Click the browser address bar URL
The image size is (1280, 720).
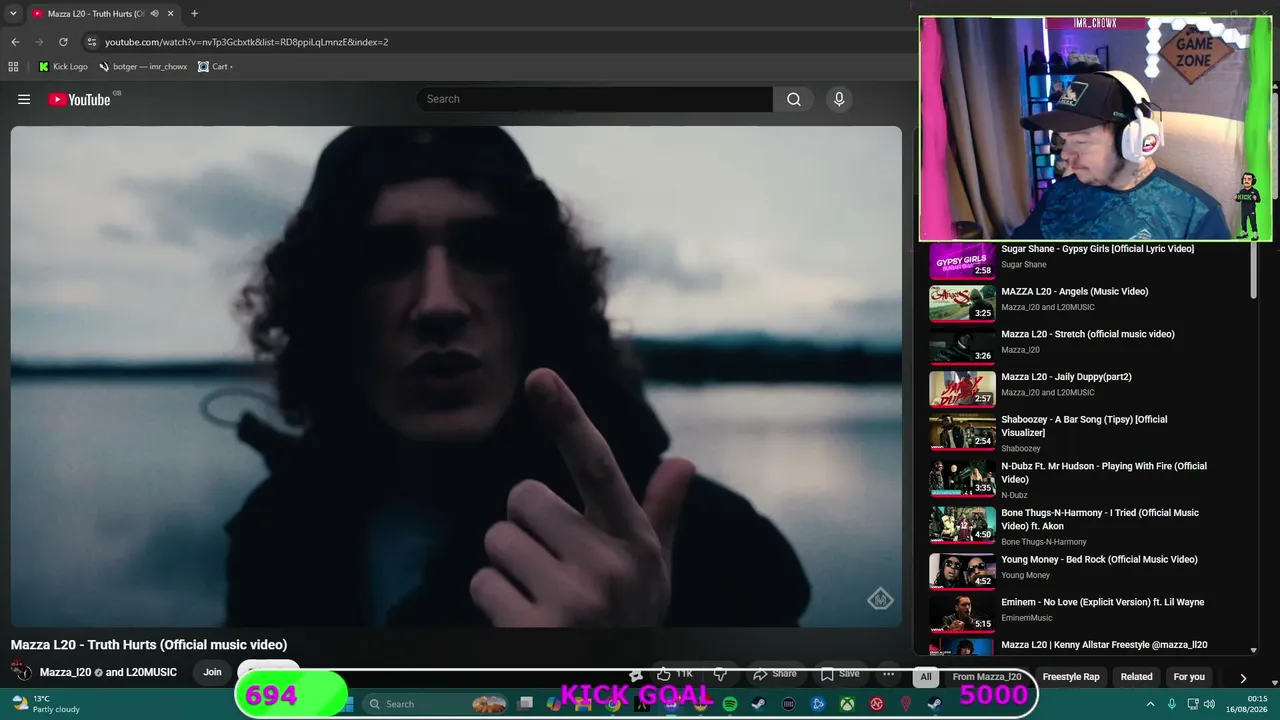[246, 42]
